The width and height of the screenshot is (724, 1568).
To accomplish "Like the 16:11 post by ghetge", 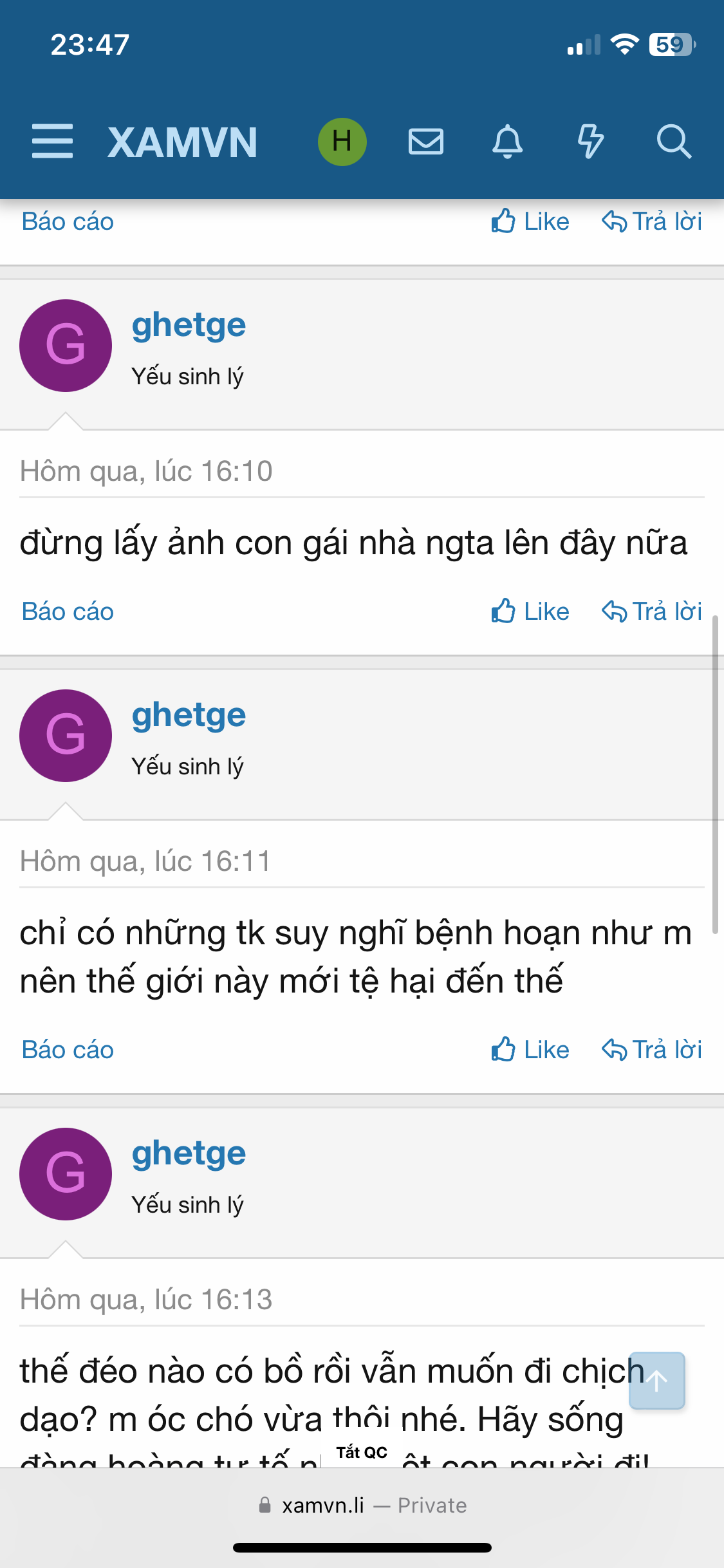I will [x=530, y=1050].
